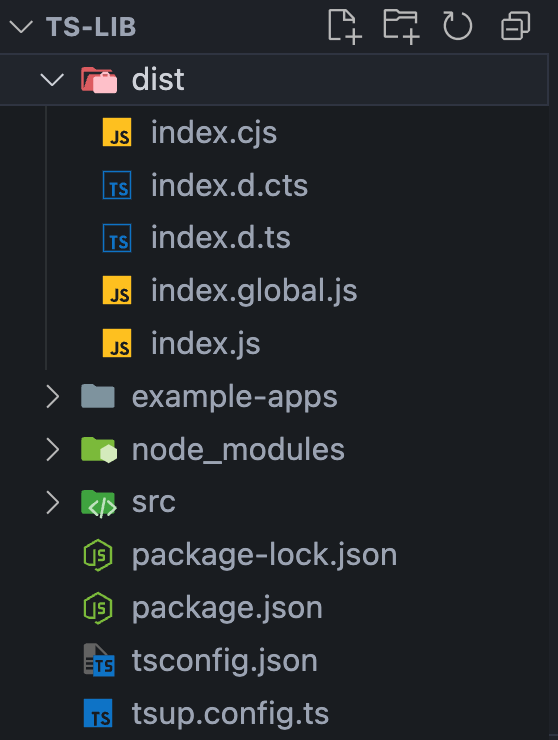Click the New Folder icon
Viewport: 558px width, 740px height.
tap(401, 26)
